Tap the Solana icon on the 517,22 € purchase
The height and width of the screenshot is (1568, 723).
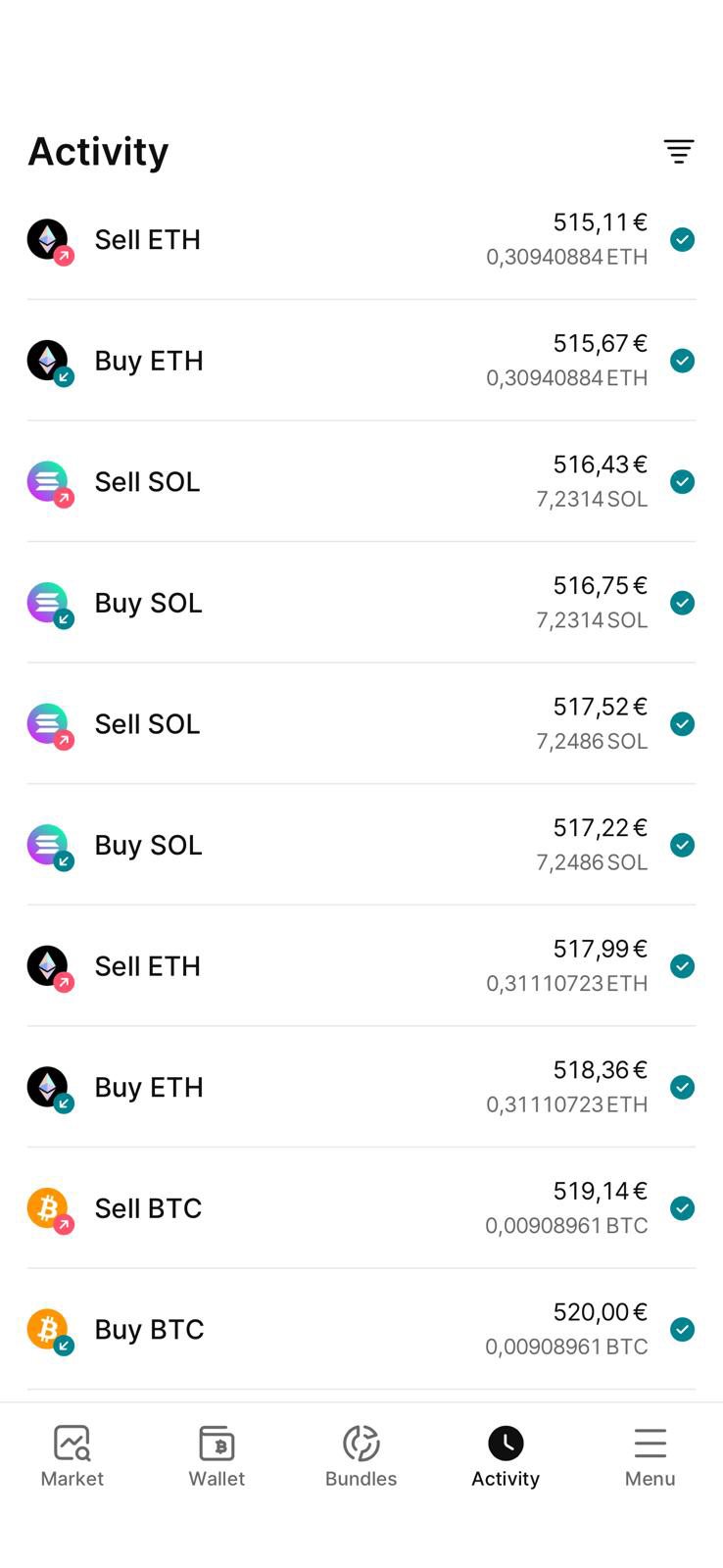(47, 845)
